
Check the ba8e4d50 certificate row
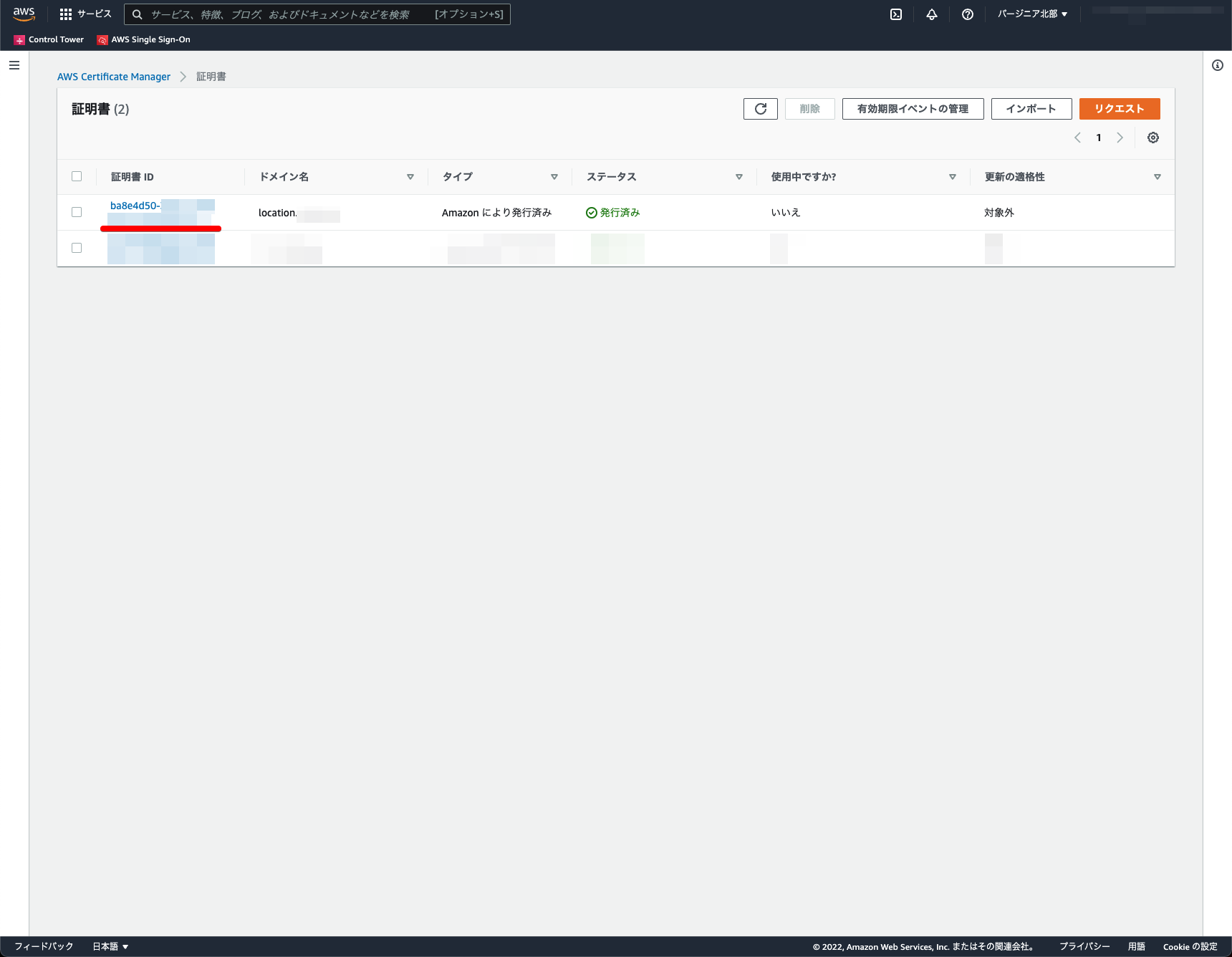click(x=77, y=212)
